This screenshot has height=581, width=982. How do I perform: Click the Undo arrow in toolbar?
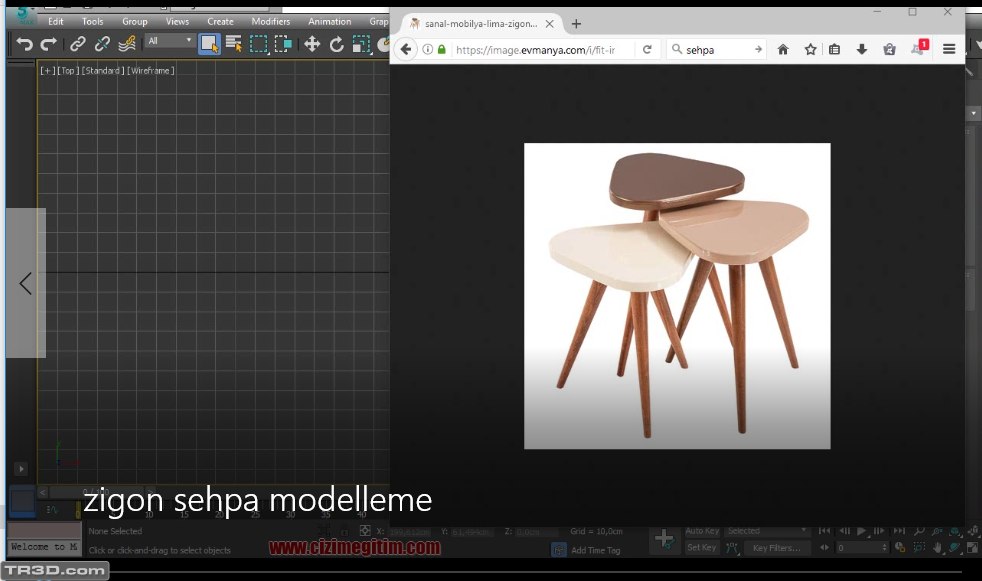(x=25, y=44)
